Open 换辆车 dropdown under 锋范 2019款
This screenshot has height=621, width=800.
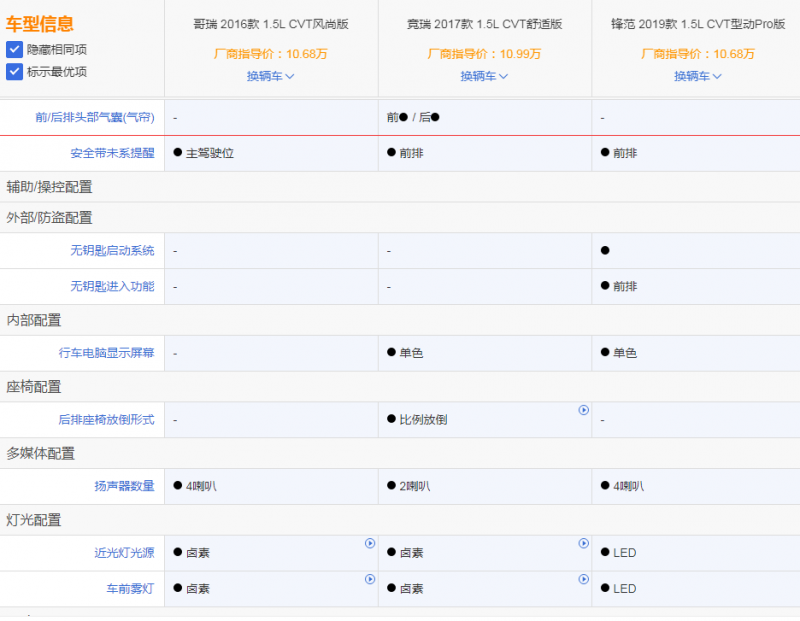pyautogui.click(x=698, y=76)
